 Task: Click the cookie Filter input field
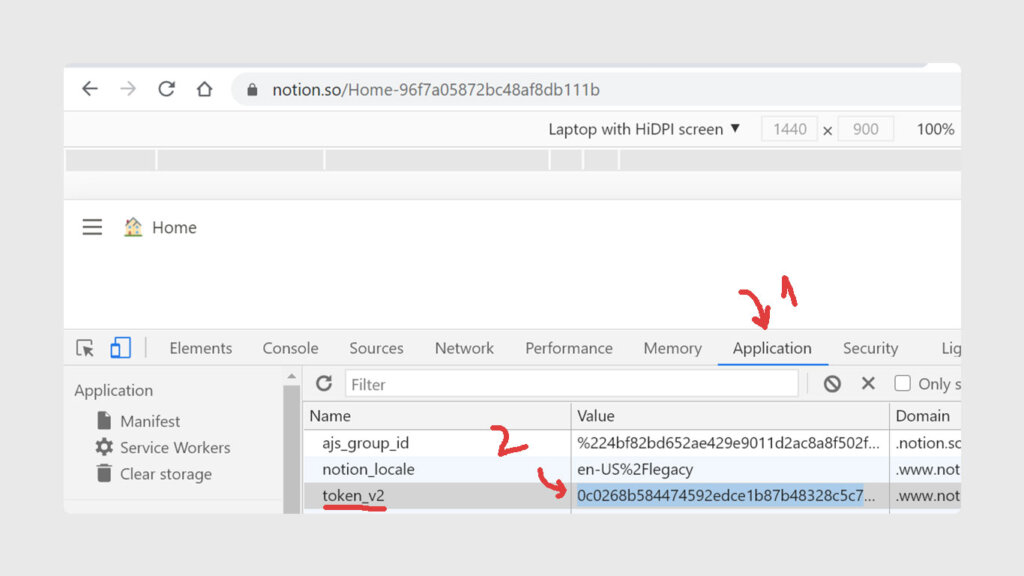coord(571,384)
